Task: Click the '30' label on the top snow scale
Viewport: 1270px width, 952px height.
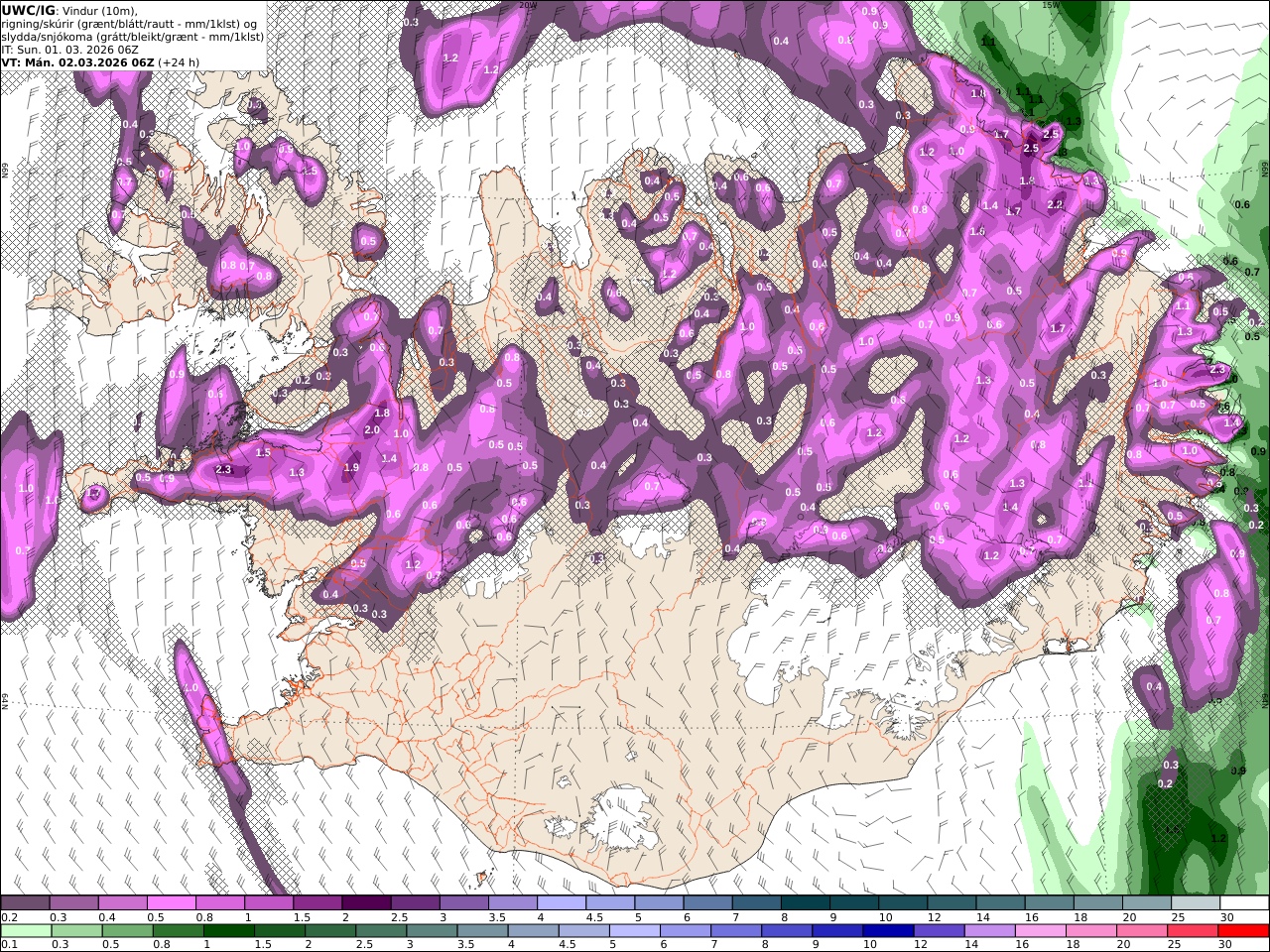Action: tap(1227, 917)
